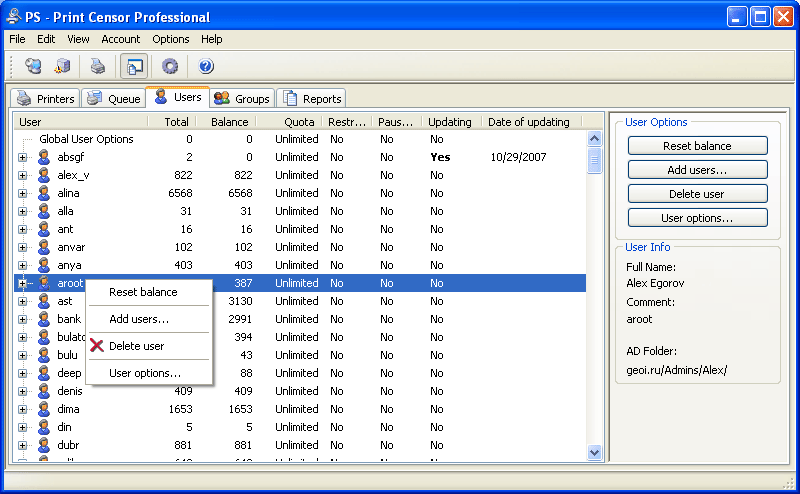Screen dimensions: 800x494
Task: Select the Global User Options row
Action: pyautogui.click(x=299, y=139)
